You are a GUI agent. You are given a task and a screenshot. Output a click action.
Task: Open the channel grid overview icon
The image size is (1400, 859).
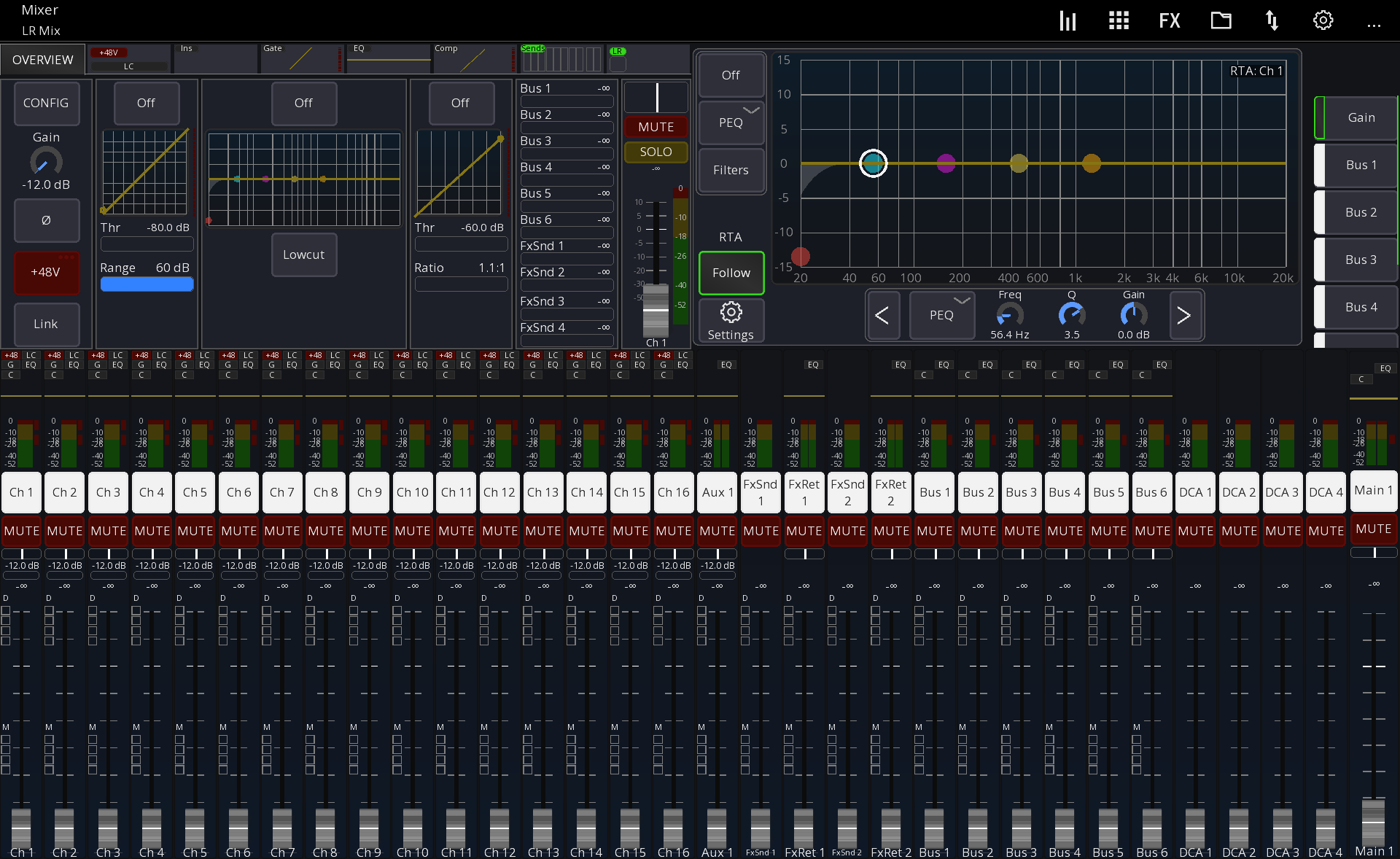tap(1118, 20)
